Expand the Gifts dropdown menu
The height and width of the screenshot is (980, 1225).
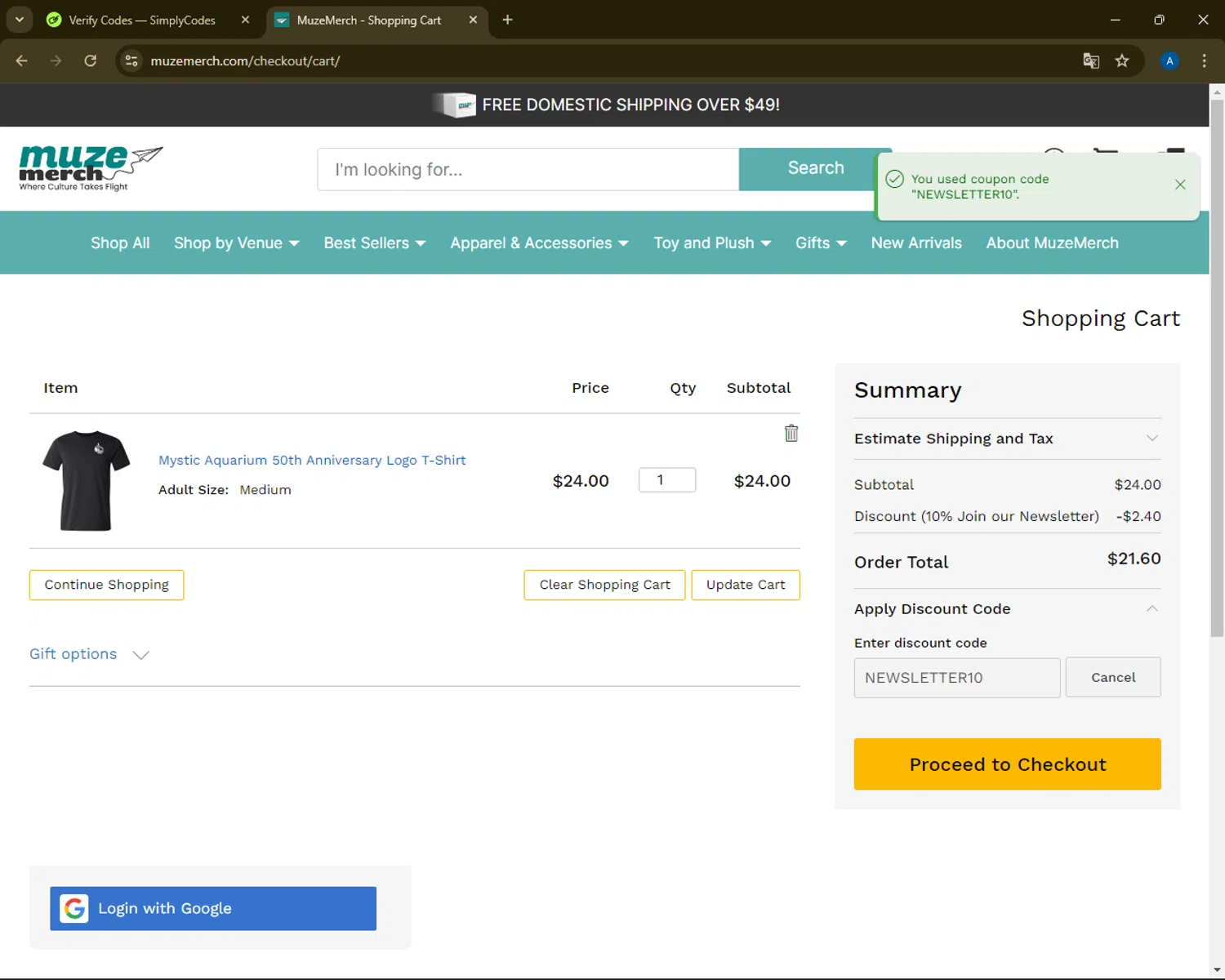(821, 243)
